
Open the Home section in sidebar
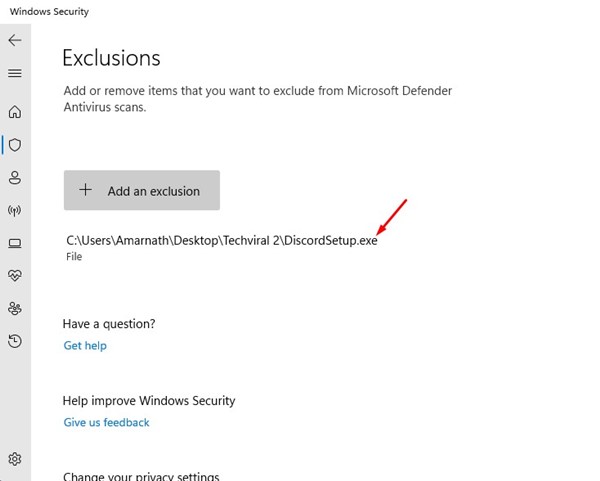[x=14, y=112]
